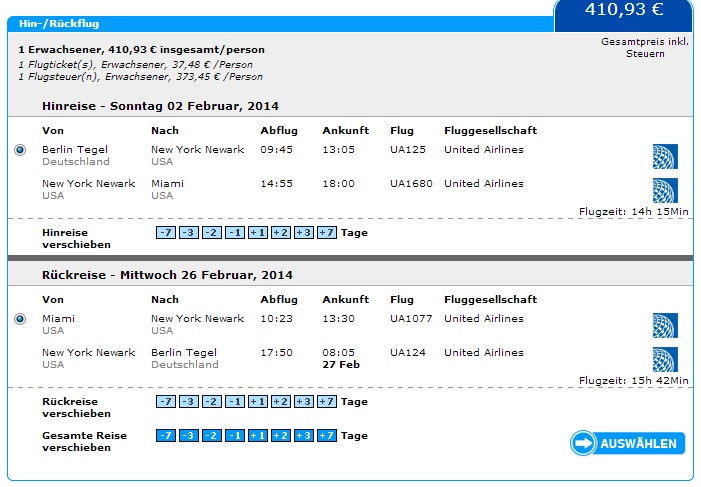This screenshot has width=701, height=487.
Task: Shift Hinreise by +2 days
Action: [281, 233]
